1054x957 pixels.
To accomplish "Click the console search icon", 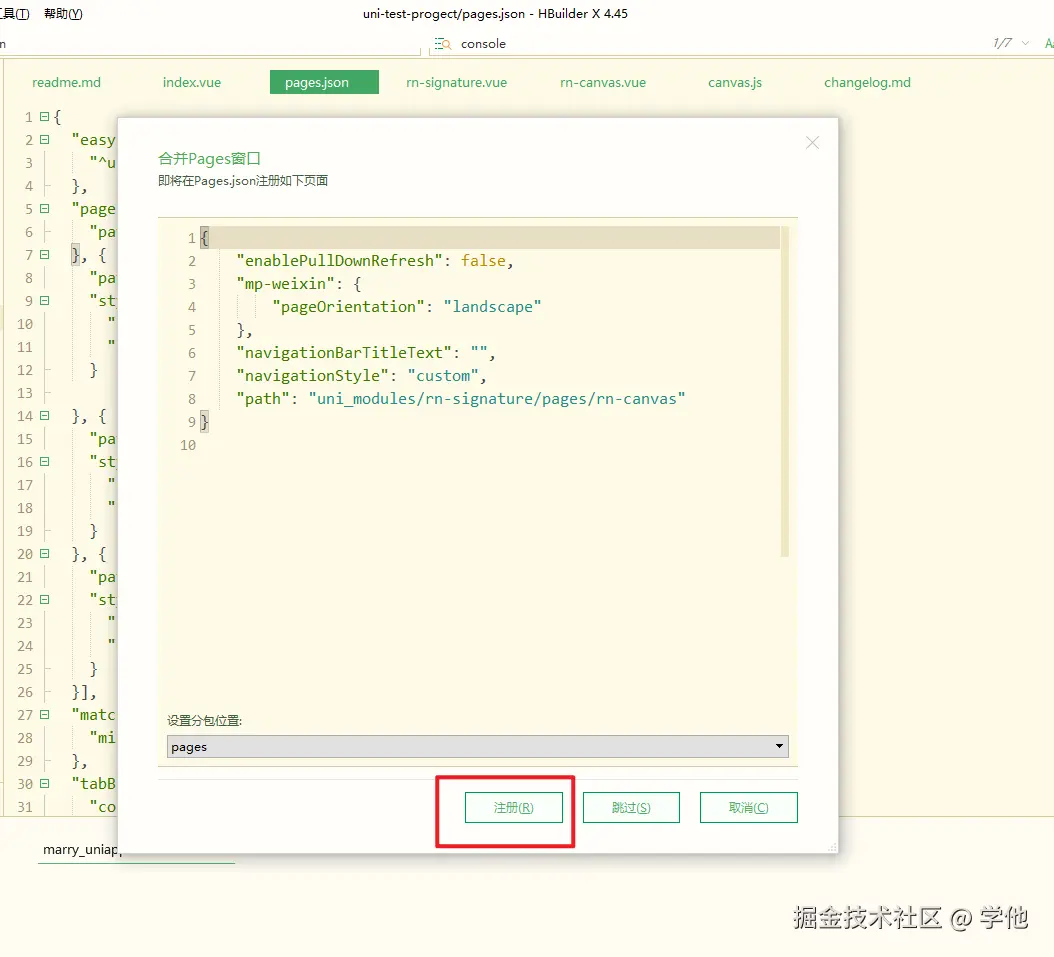I will click(x=442, y=44).
